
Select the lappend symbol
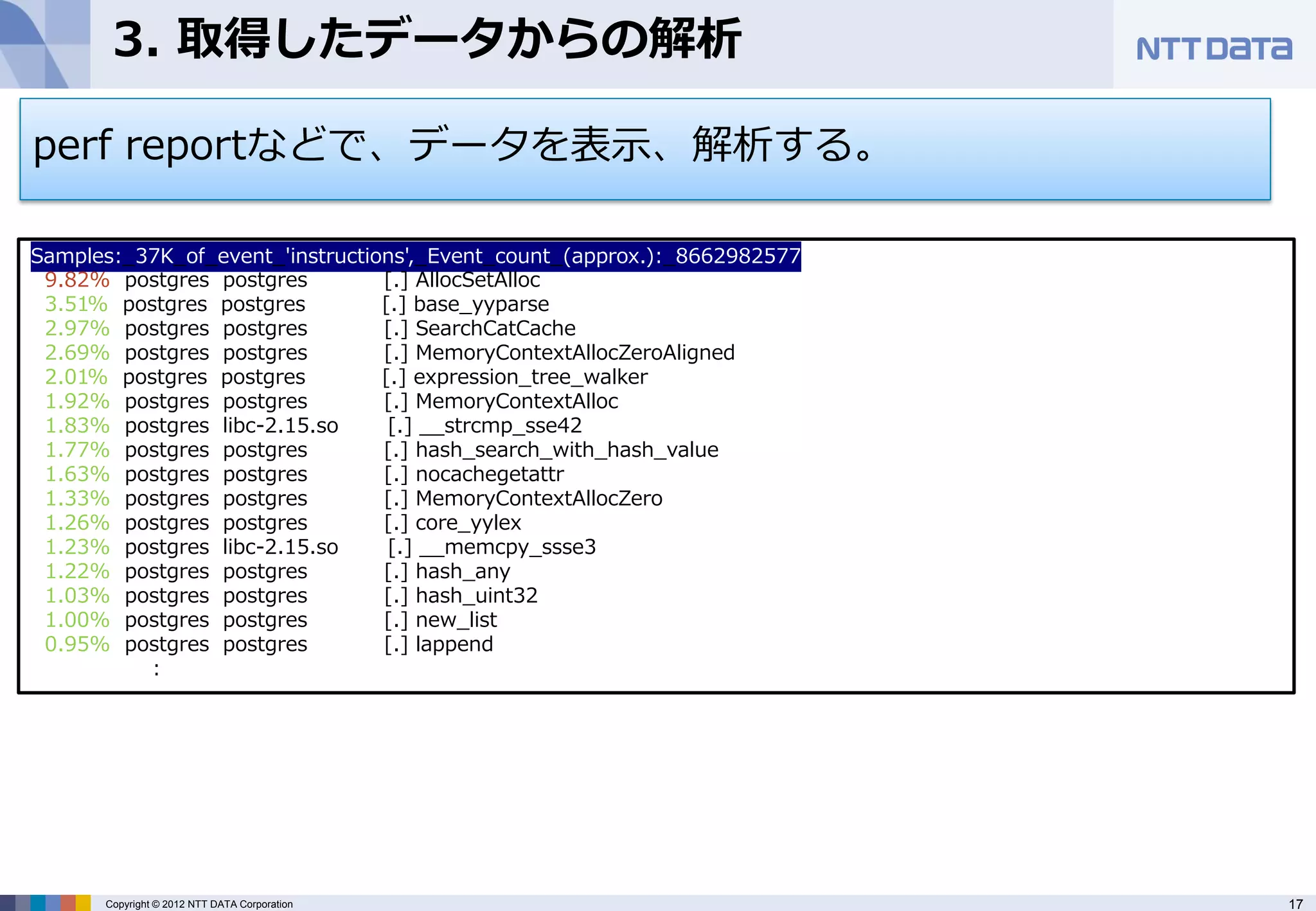454,645
